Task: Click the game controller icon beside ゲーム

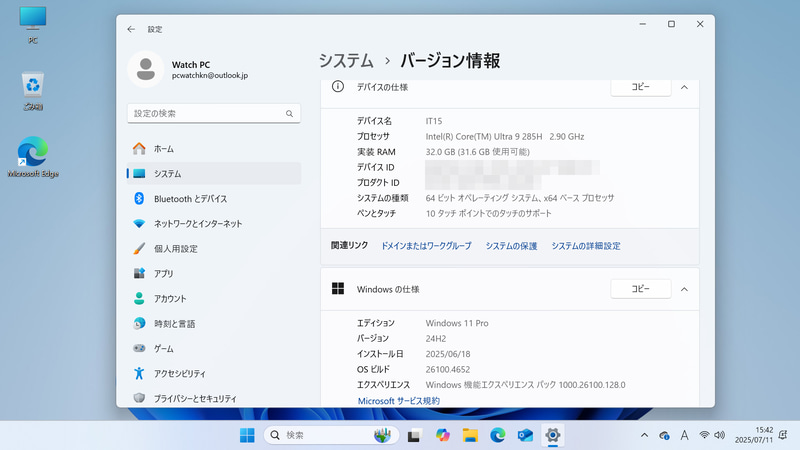Action: click(139, 348)
